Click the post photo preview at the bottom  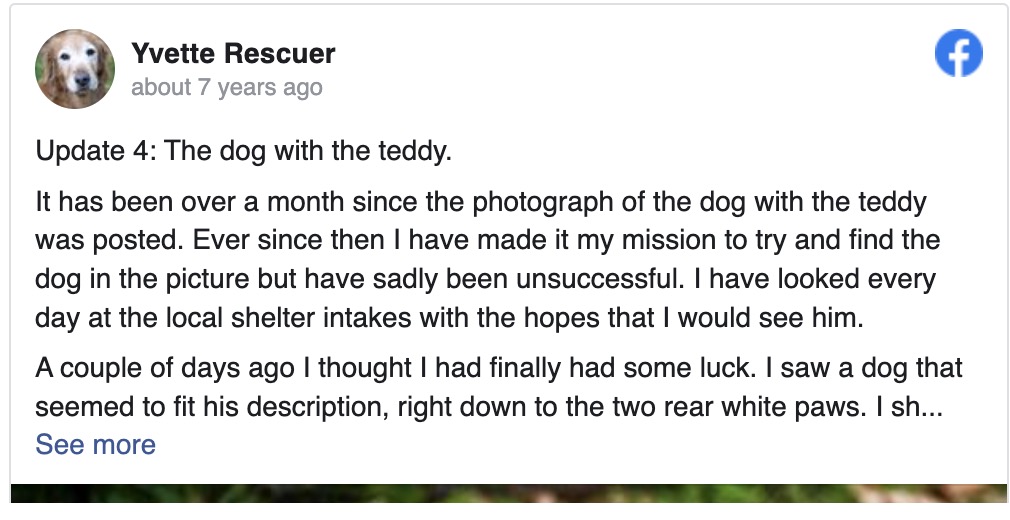[508, 493]
